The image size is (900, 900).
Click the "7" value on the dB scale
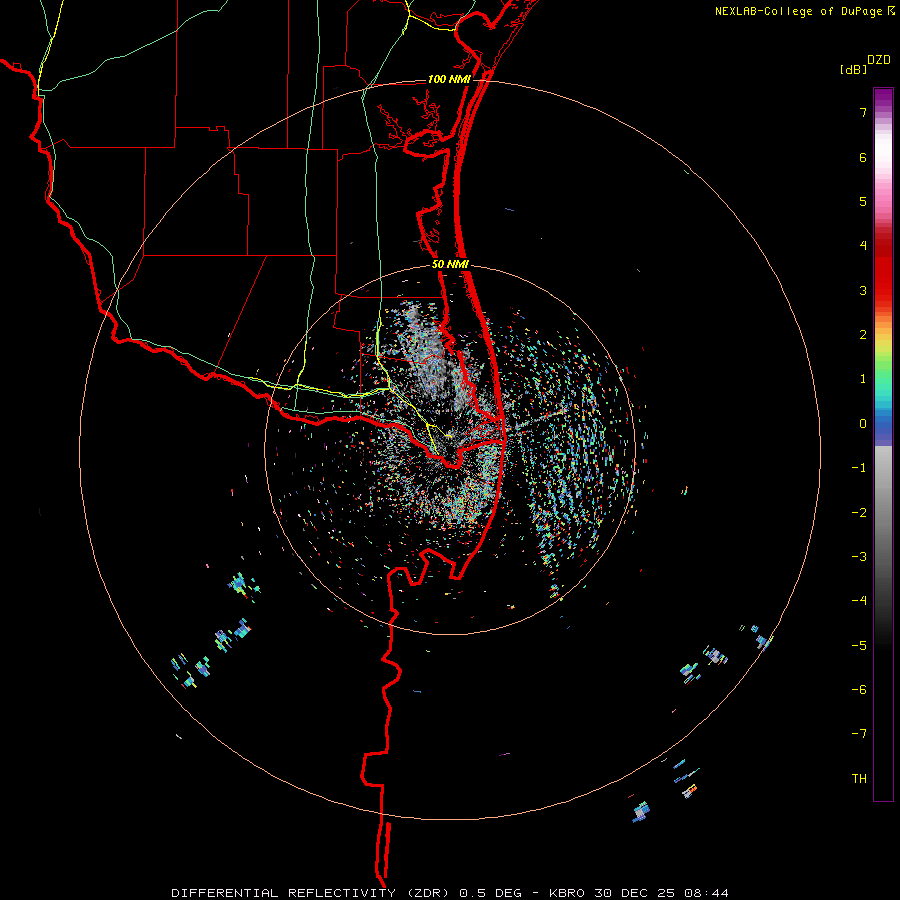(x=863, y=112)
